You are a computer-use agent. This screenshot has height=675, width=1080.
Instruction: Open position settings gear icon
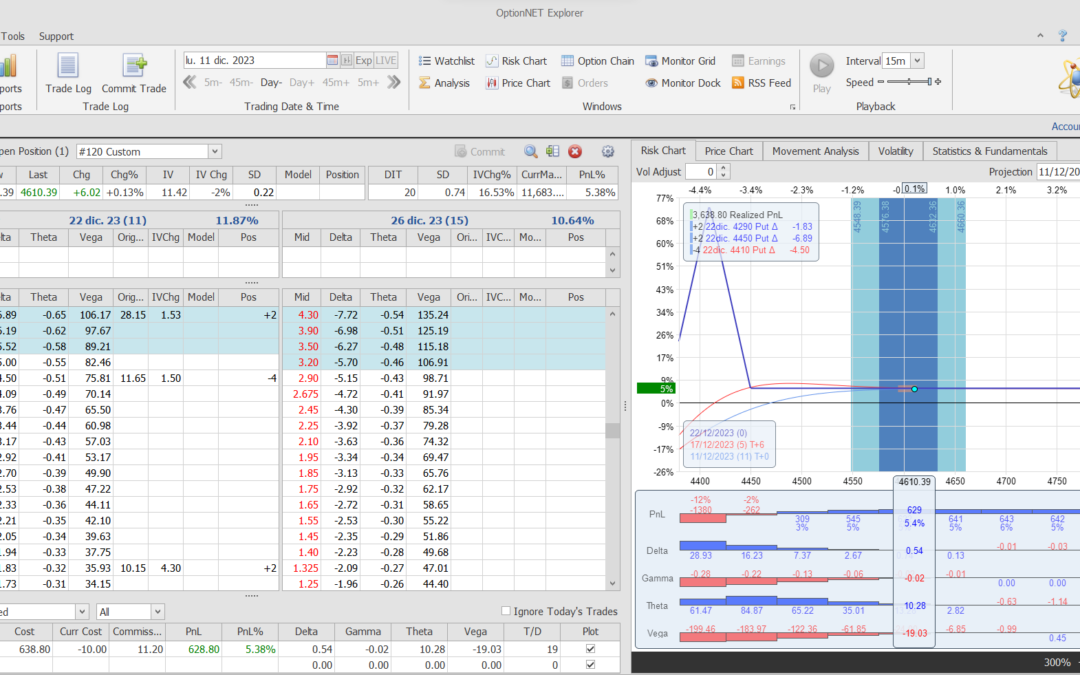click(x=607, y=151)
